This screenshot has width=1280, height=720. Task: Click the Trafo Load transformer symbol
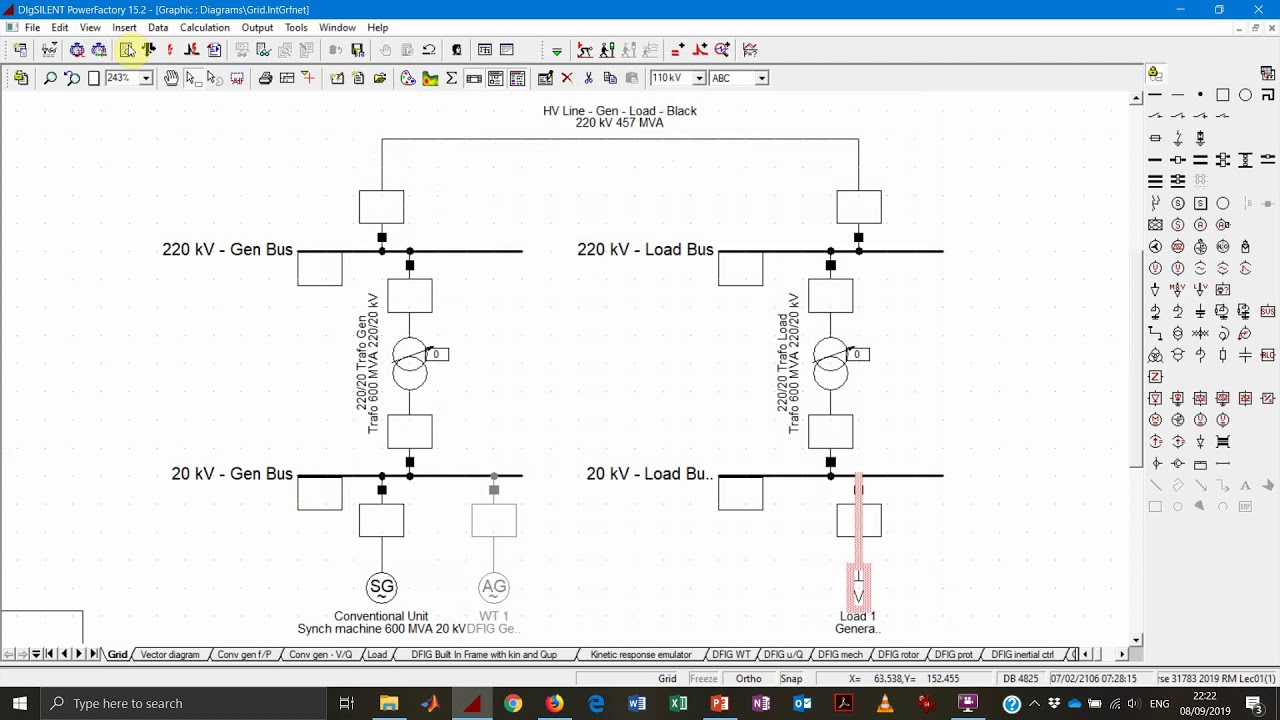pyautogui.click(x=831, y=363)
